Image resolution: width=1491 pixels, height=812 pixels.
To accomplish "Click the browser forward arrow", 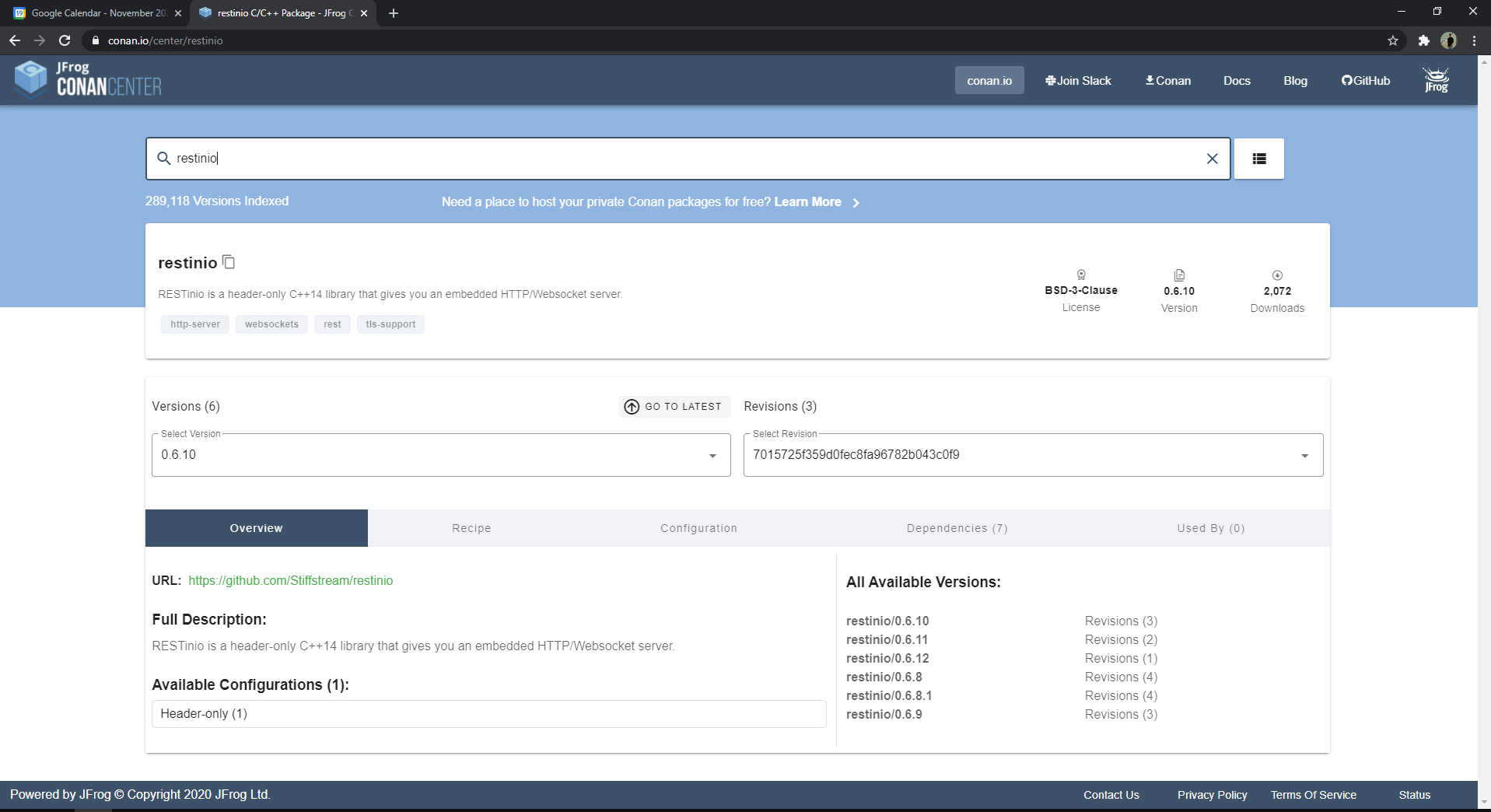I will coord(40,40).
